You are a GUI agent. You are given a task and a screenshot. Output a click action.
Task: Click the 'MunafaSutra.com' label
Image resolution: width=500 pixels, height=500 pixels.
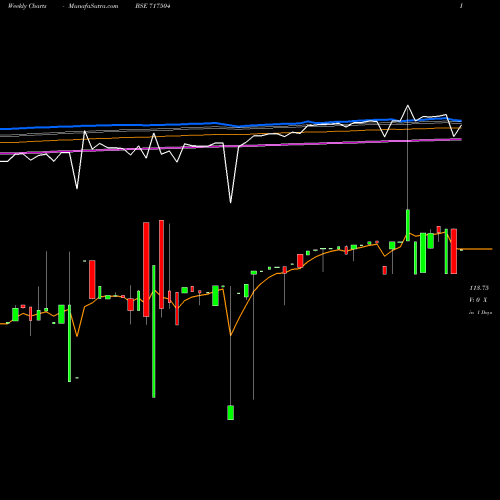point(93,6)
